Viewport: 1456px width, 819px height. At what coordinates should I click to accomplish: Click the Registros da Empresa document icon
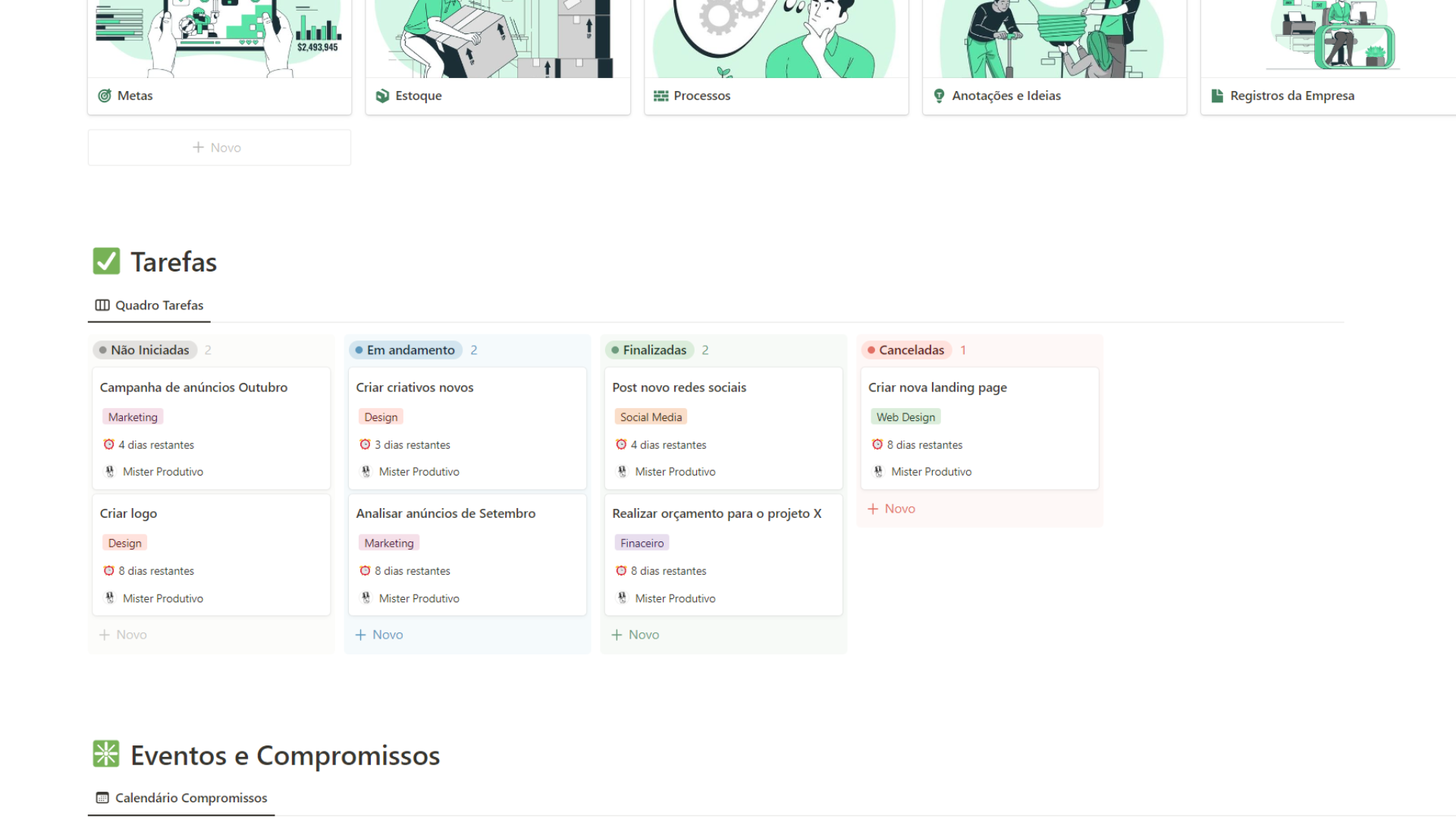pyautogui.click(x=1217, y=96)
